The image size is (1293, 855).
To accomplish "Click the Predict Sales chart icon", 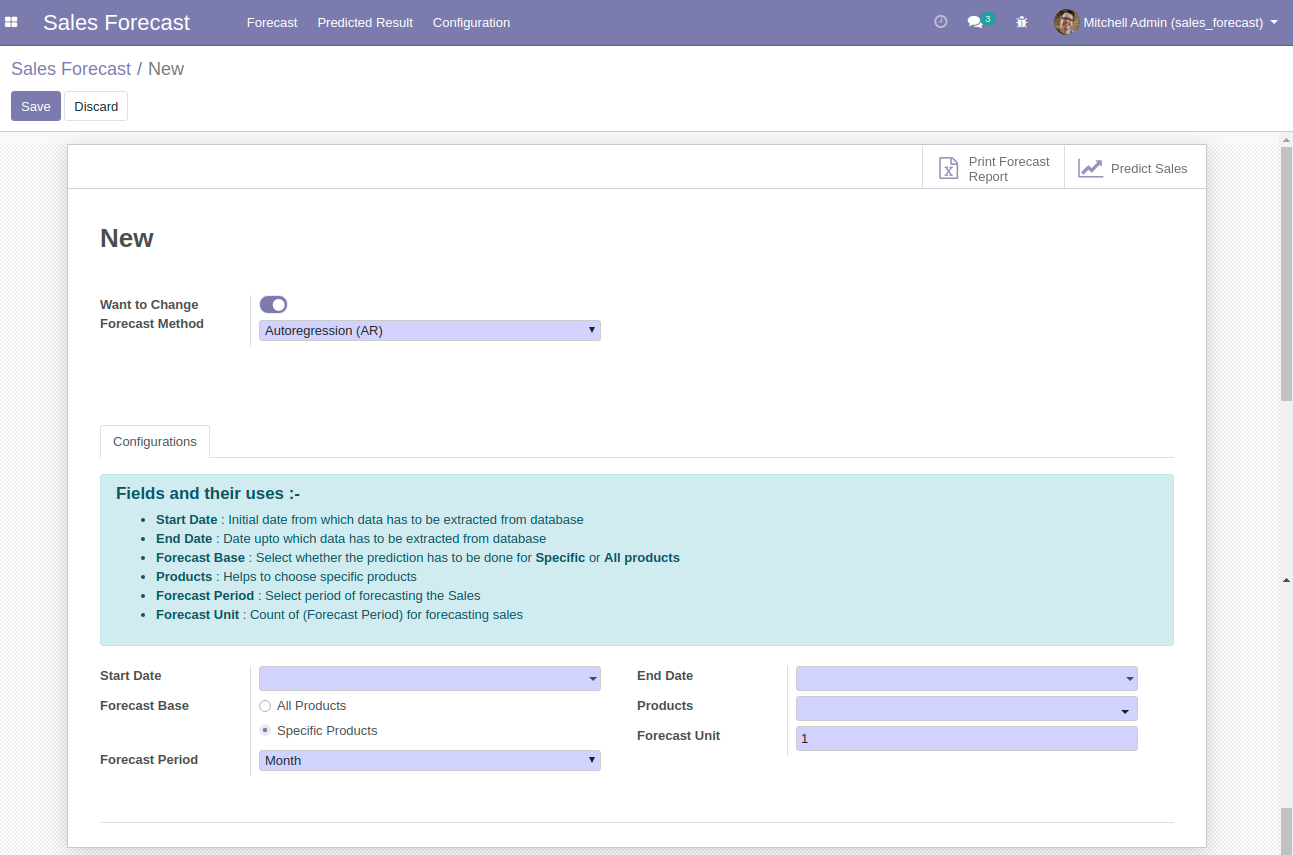I will point(1090,168).
